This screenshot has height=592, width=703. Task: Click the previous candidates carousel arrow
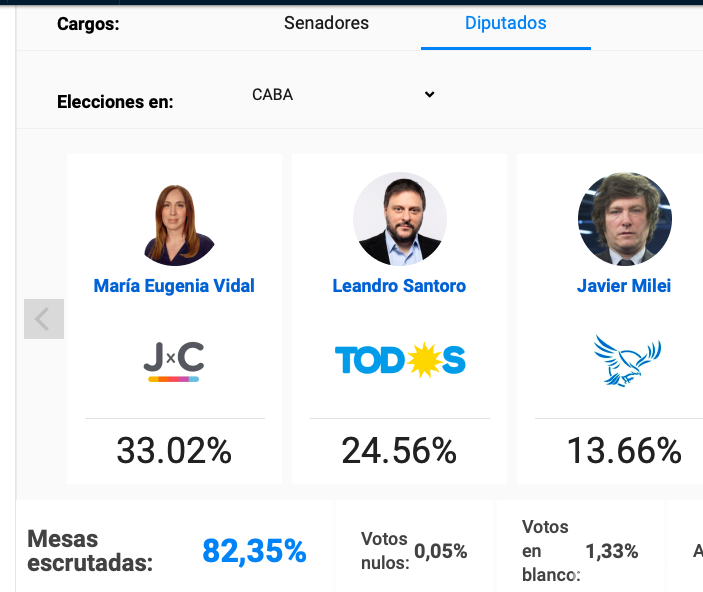(x=43, y=319)
